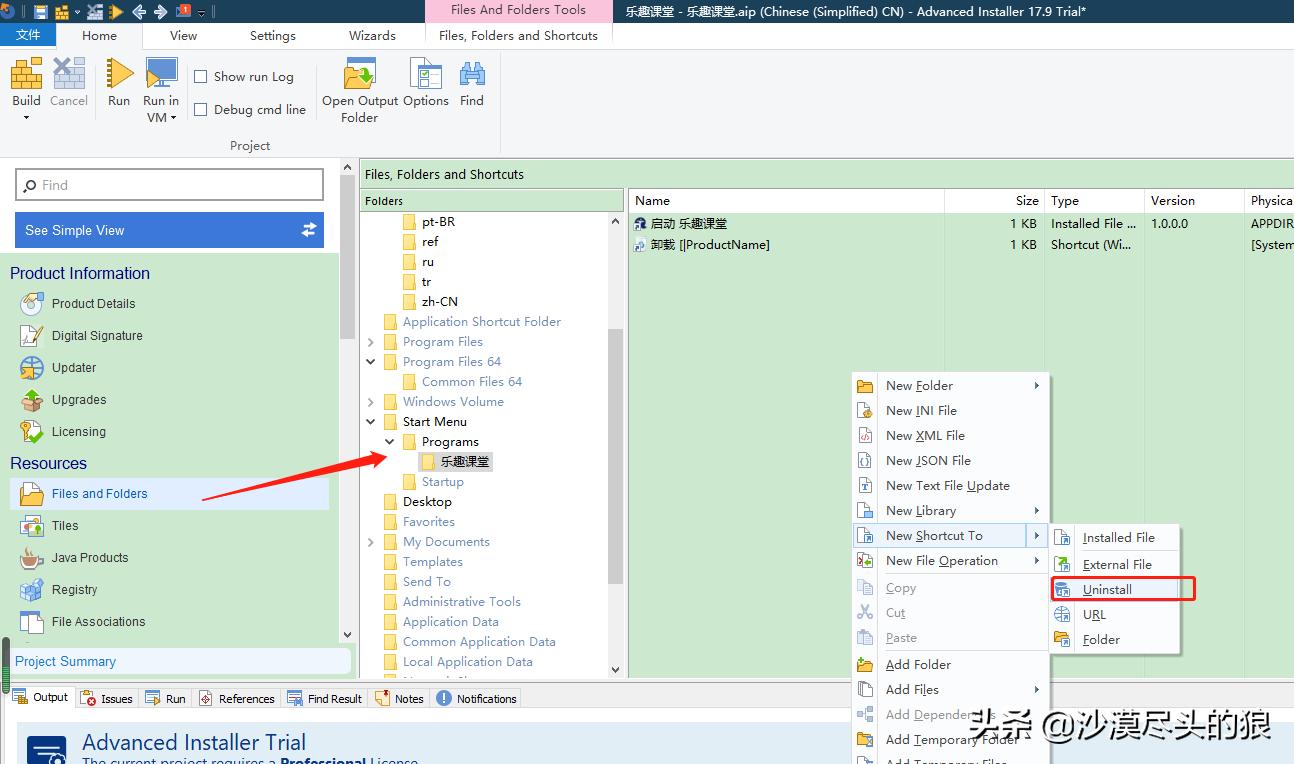The width and height of the screenshot is (1294, 764).
Task: Open the New File Operation submenu
Action: click(950, 561)
